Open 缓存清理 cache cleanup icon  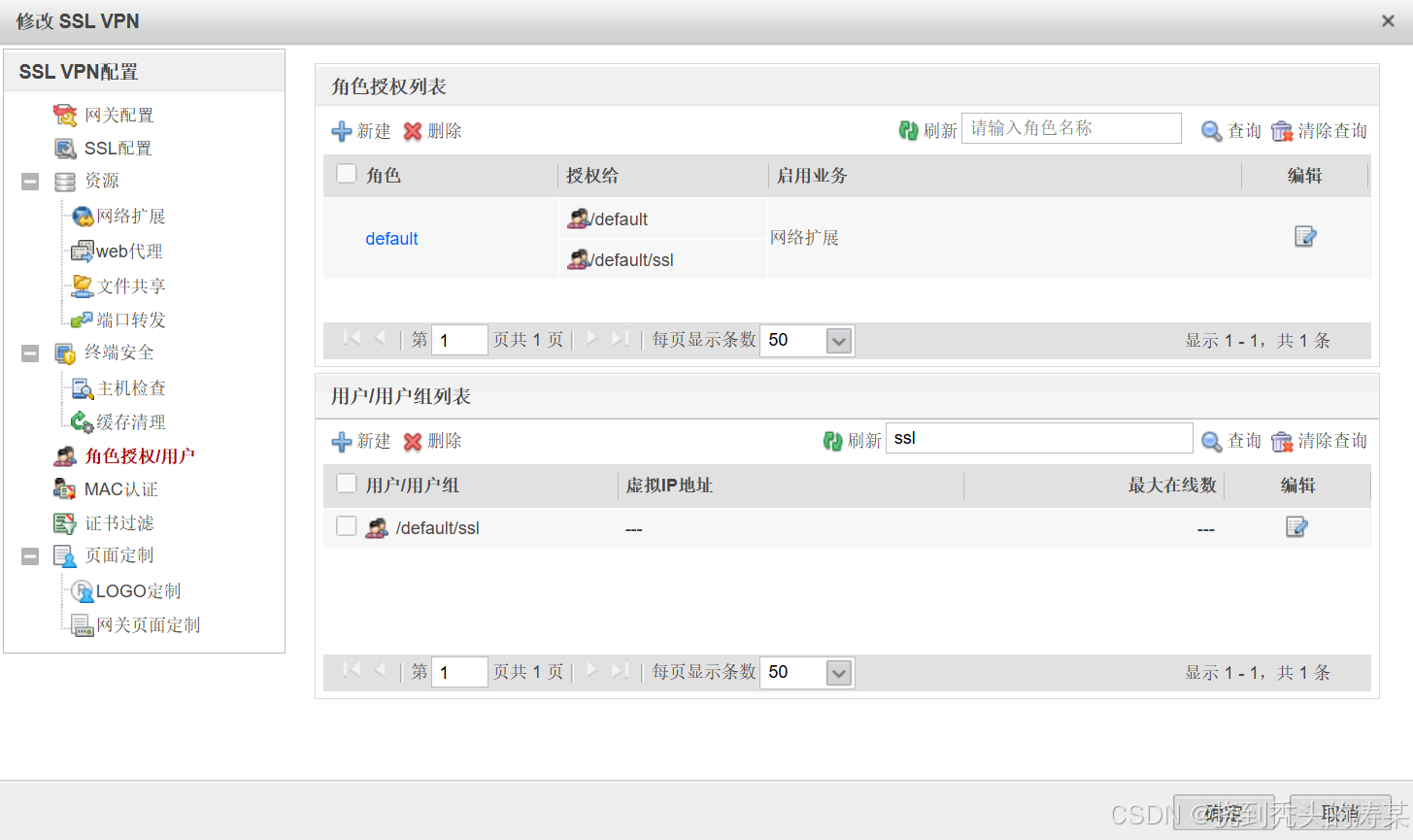click(83, 422)
